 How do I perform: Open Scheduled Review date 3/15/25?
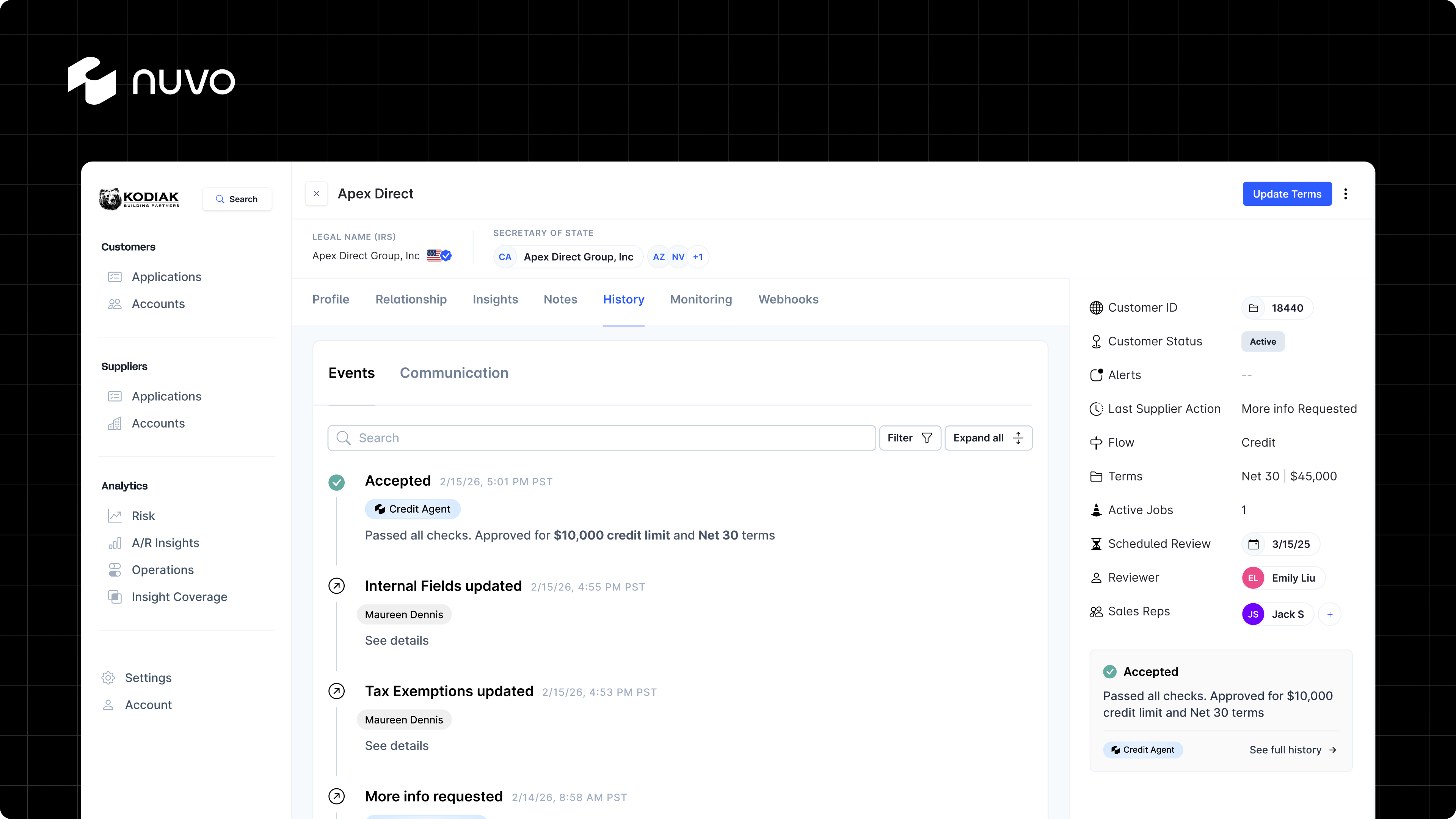tap(1280, 544)
